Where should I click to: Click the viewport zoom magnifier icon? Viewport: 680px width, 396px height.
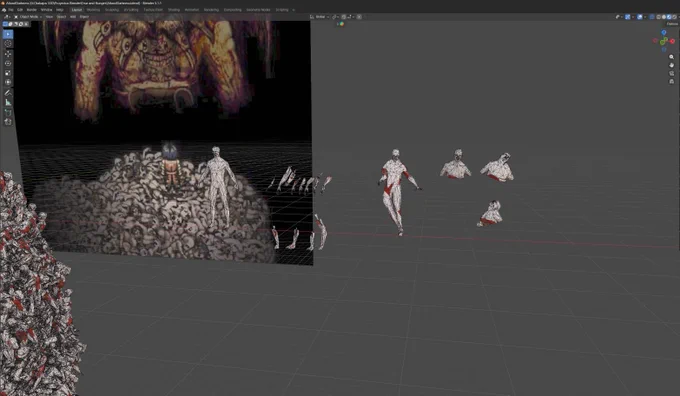pyautogui.click(x=671, y=57)
